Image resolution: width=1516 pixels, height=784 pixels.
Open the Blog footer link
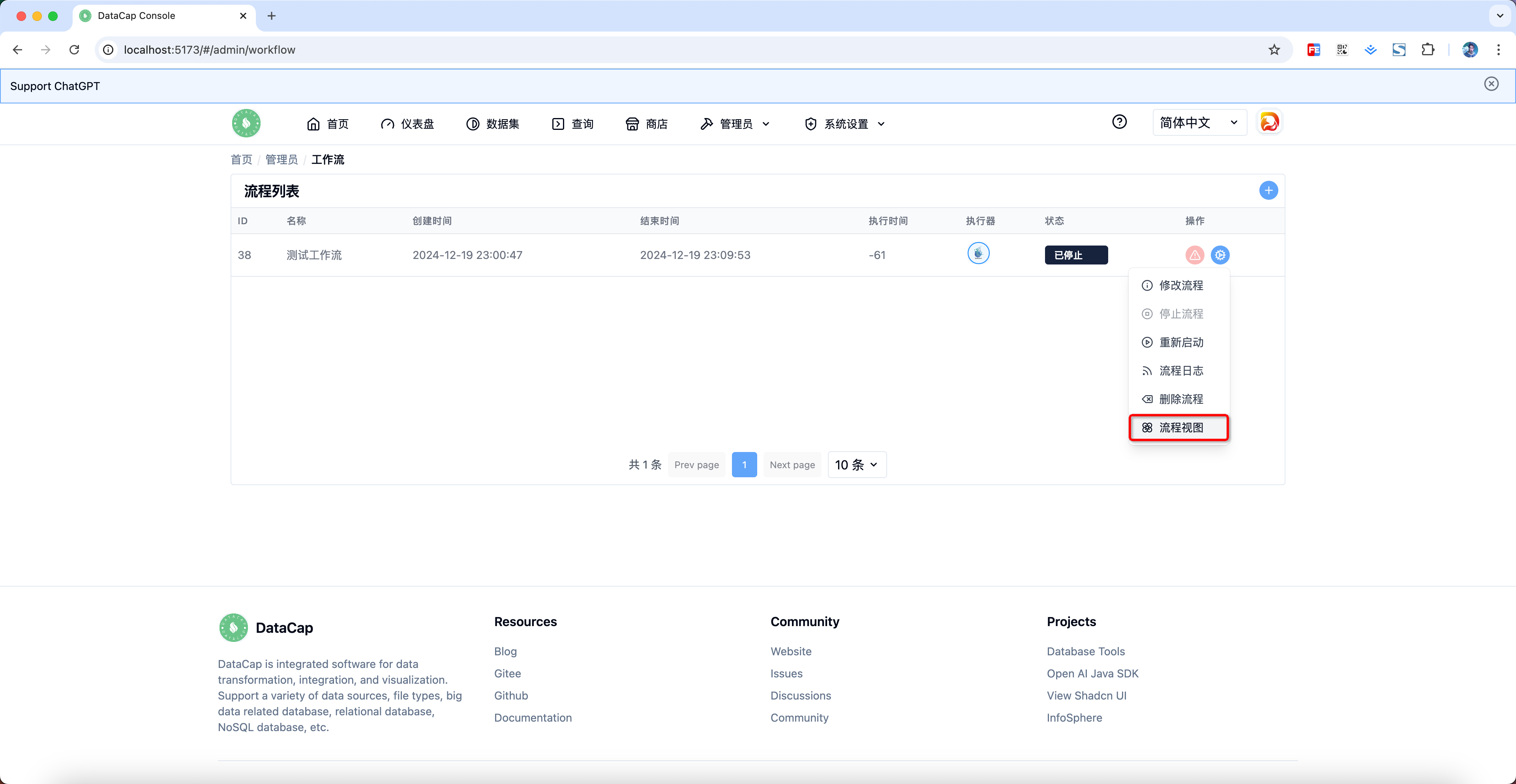[505, 652]
